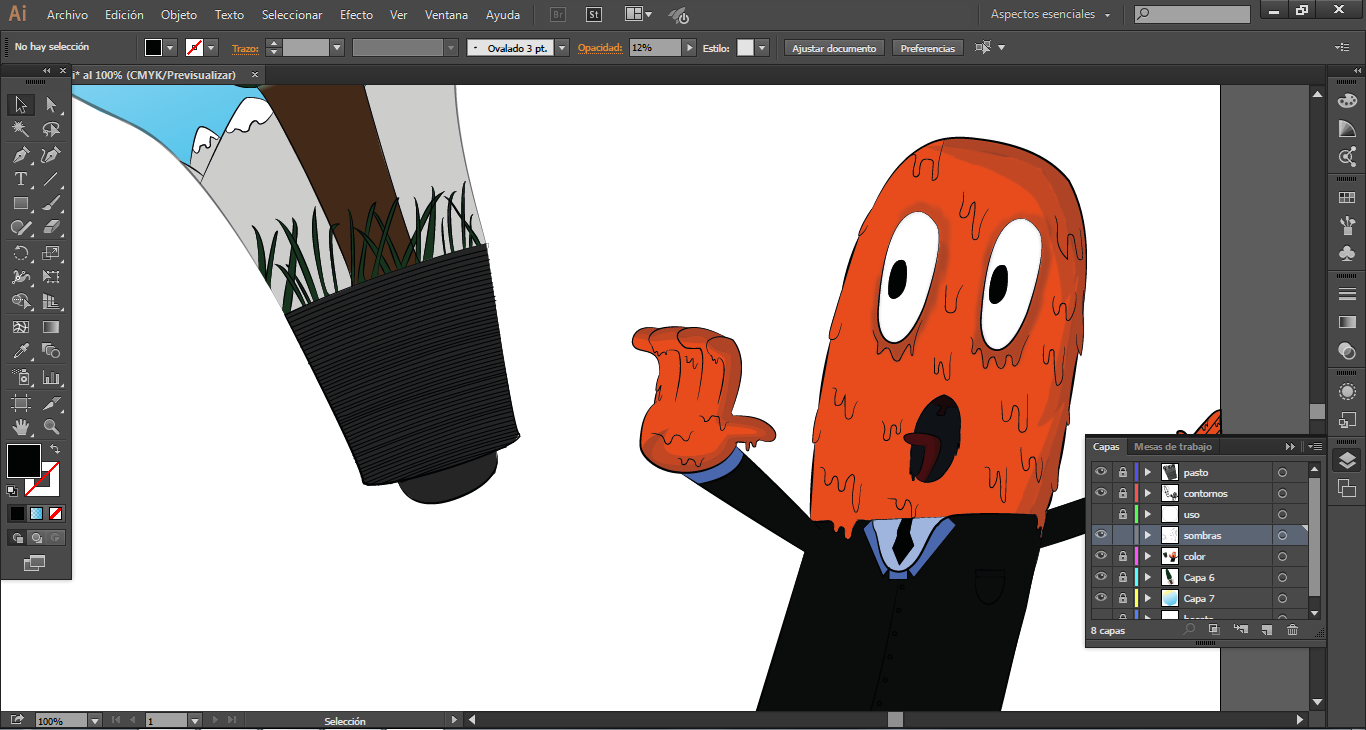Open the Efecto menu

[x=356, y=15]
